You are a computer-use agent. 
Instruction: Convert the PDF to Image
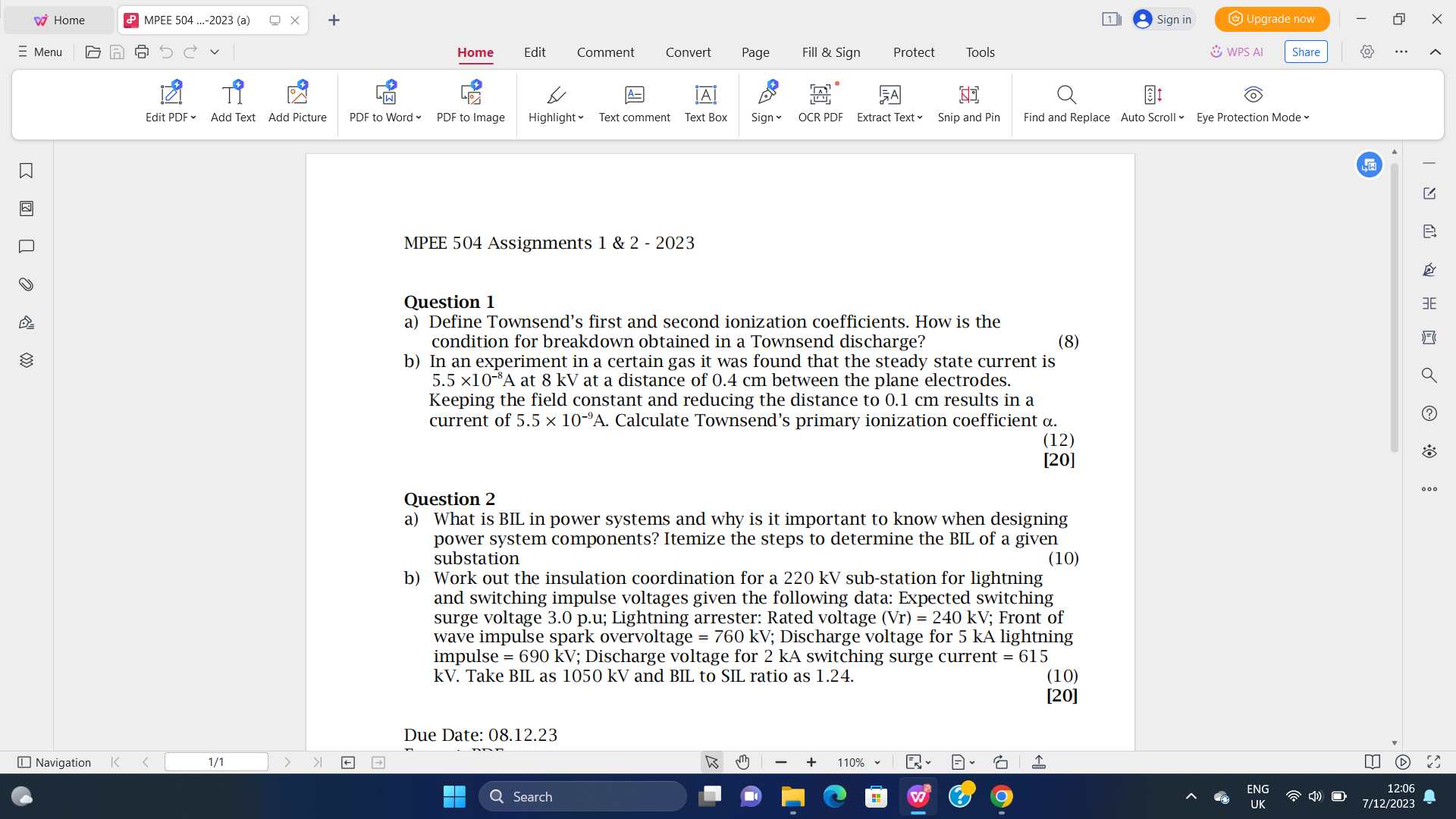(470, 102)
